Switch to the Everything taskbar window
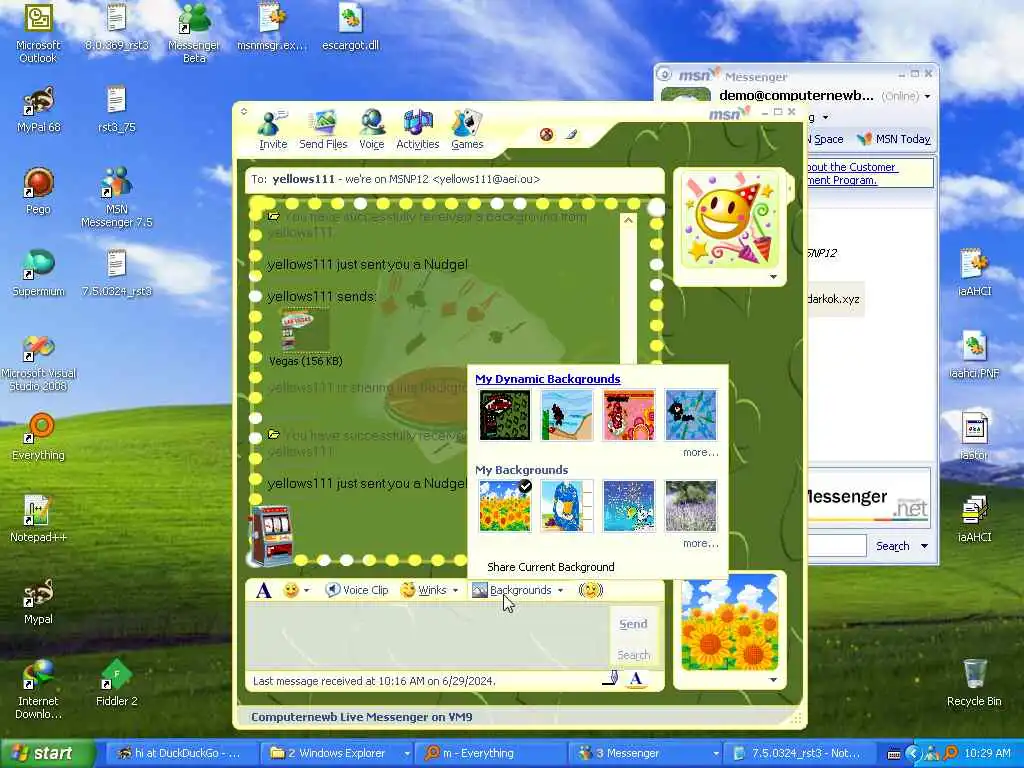 (x=493, y=753)
